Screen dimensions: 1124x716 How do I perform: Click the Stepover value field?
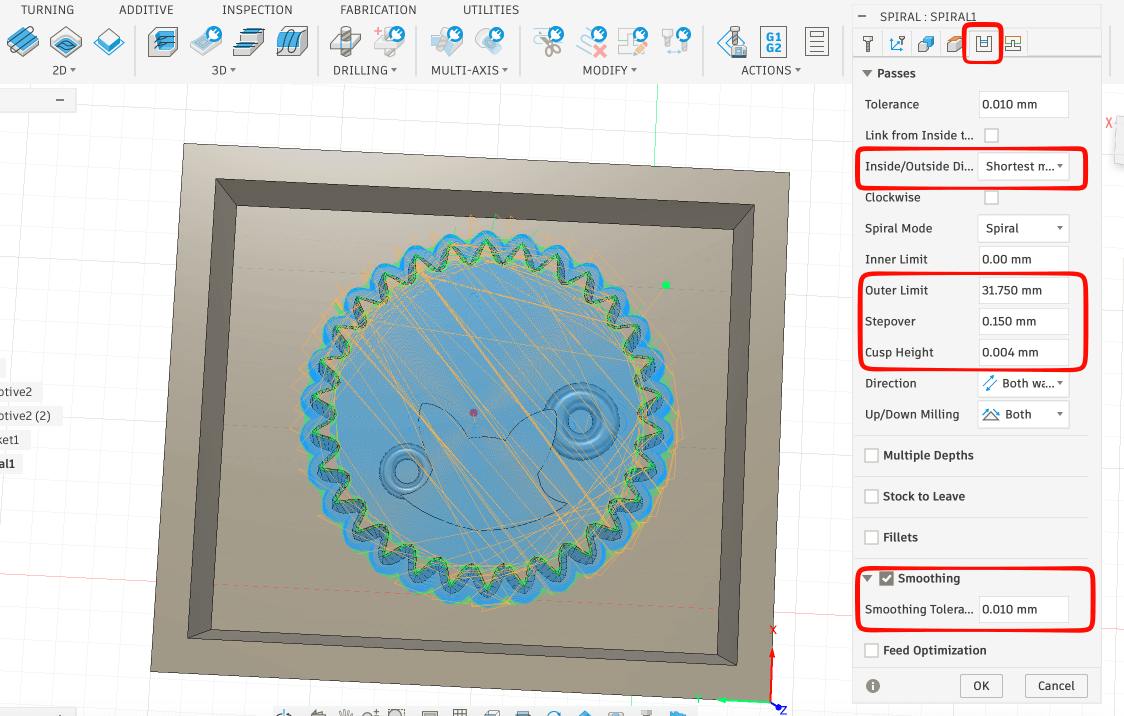pos(1023,321)
